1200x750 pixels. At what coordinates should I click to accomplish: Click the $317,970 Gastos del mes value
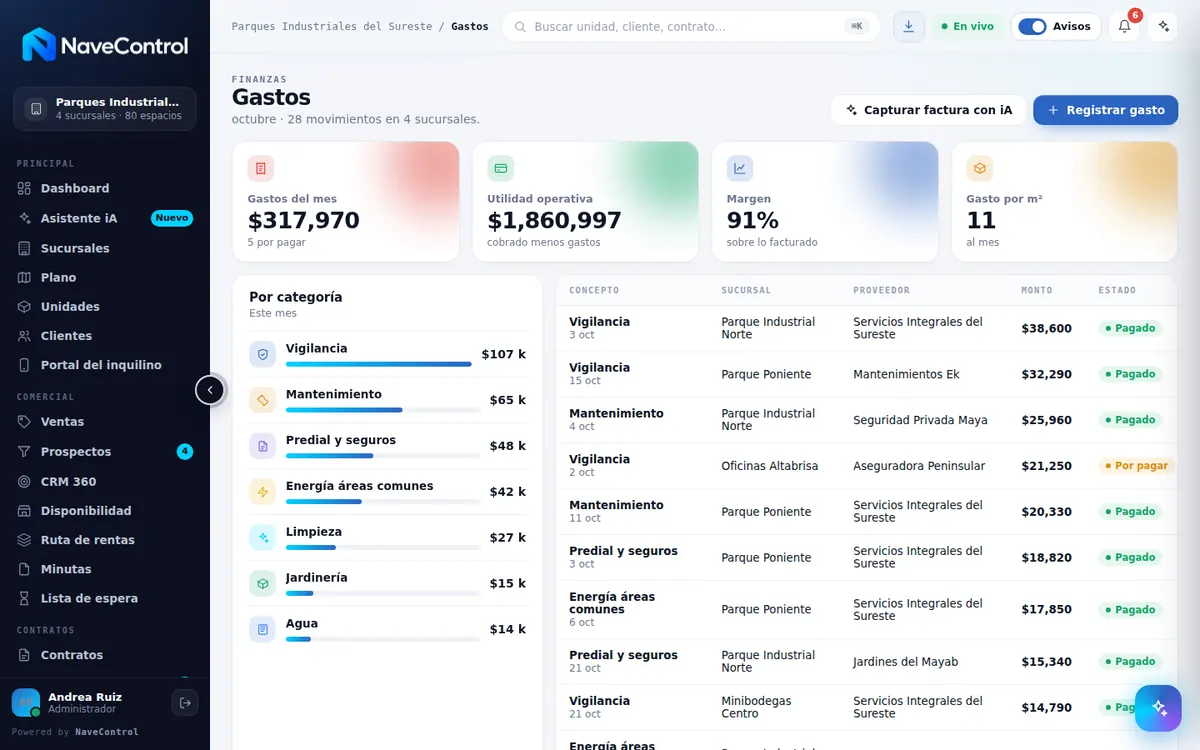click(x=303, y=220)
